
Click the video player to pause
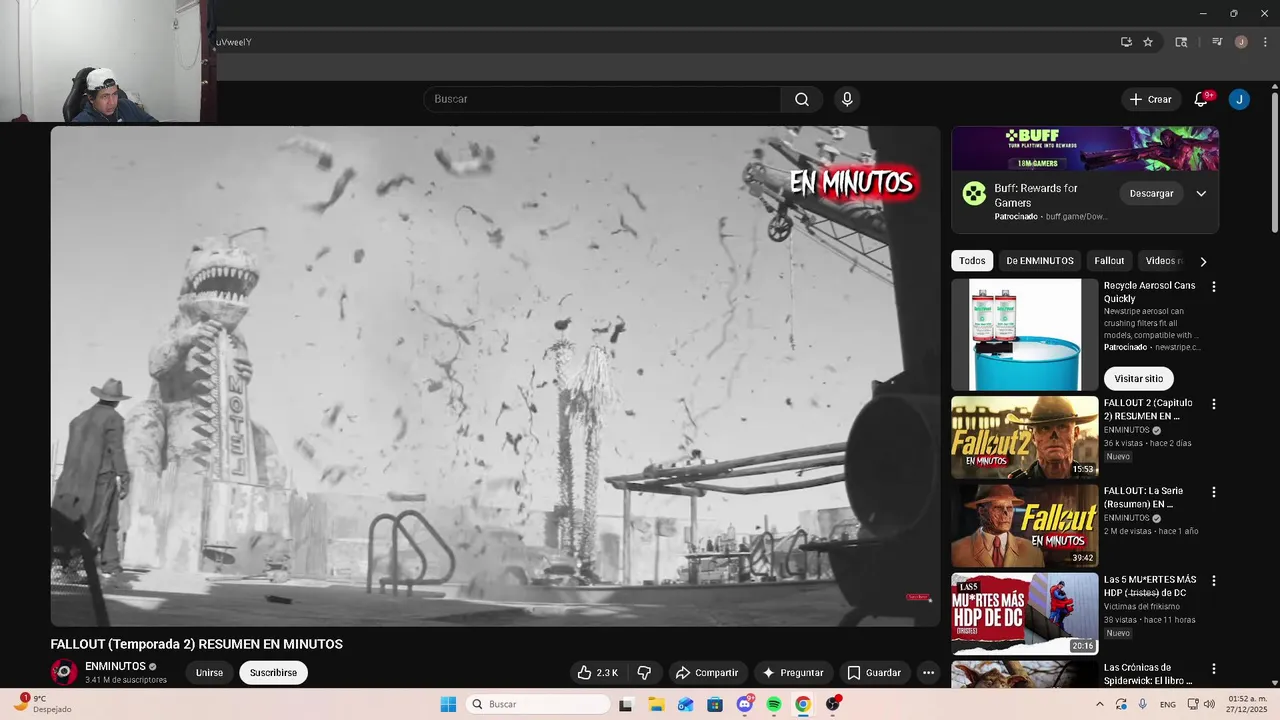click(x=495, y=376)
